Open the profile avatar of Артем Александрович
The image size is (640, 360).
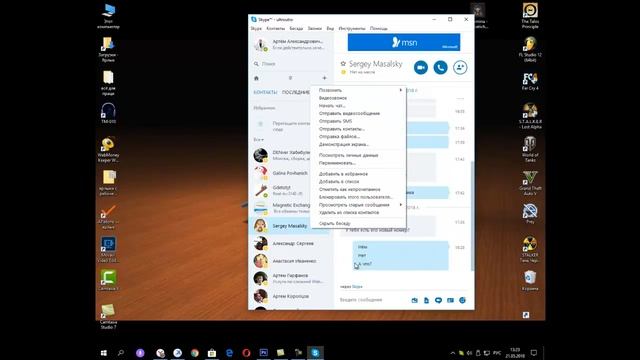(260, 44)
